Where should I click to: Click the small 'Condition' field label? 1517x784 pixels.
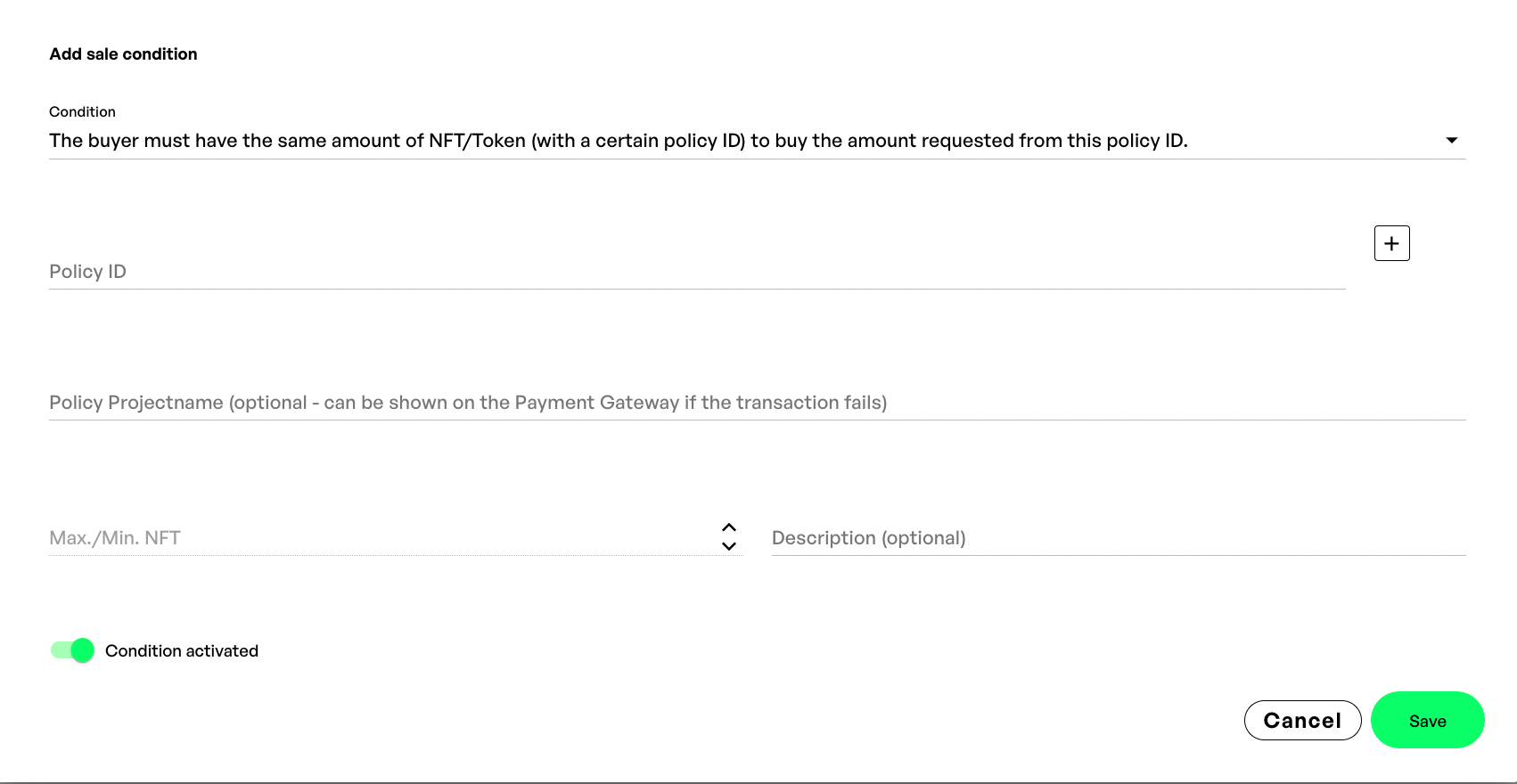(x=82, y=112)
